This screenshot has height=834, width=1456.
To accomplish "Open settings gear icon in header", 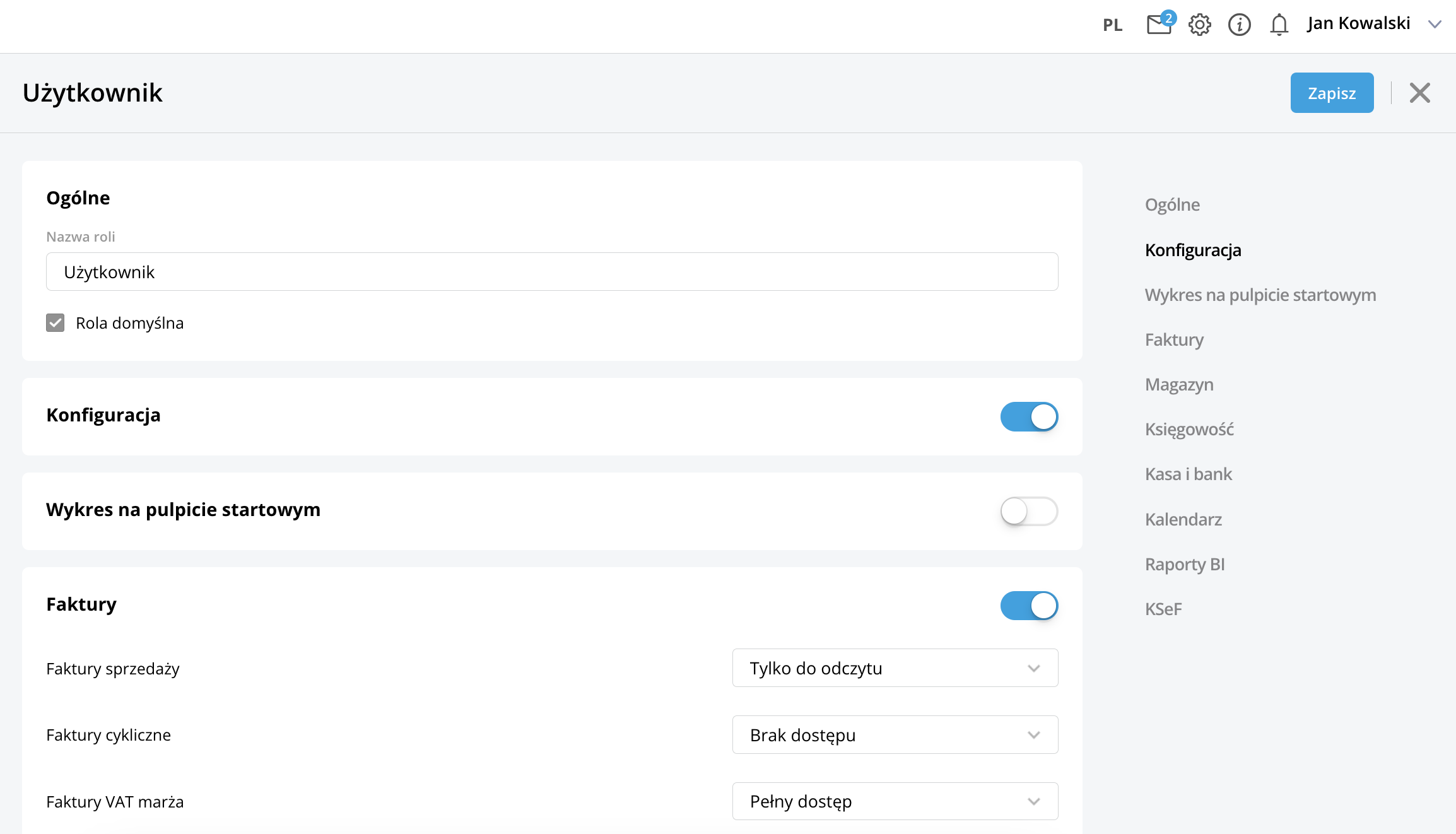I will tap(1199, 25).
